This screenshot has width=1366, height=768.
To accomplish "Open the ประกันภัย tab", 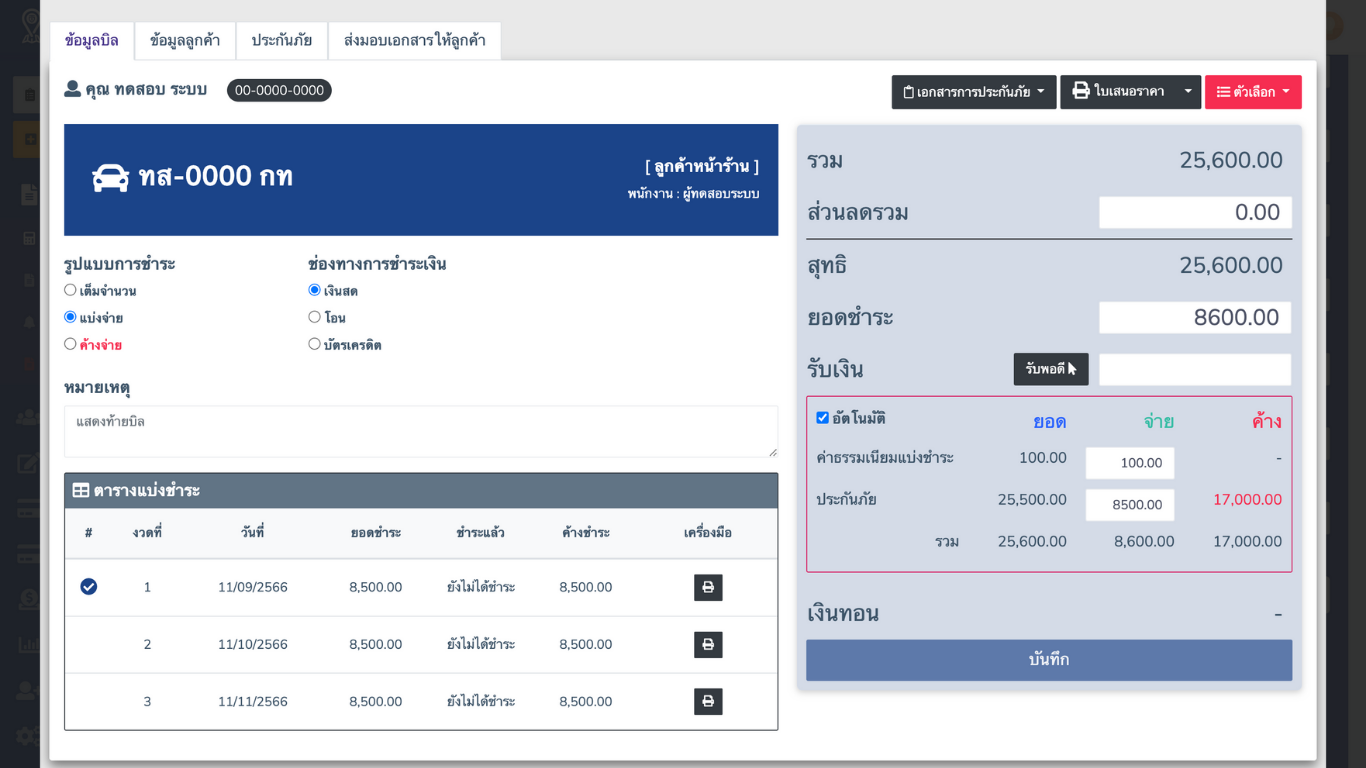I will (282, 41).
